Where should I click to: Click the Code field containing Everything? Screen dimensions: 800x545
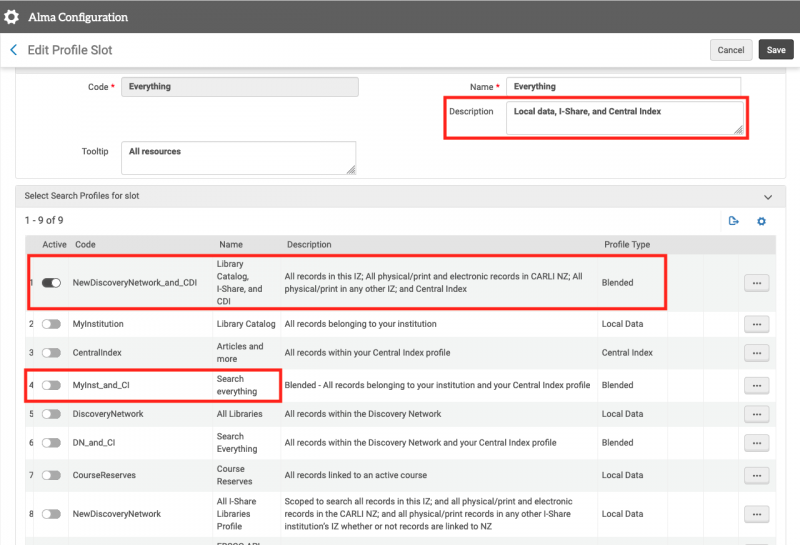click(240, 87)
